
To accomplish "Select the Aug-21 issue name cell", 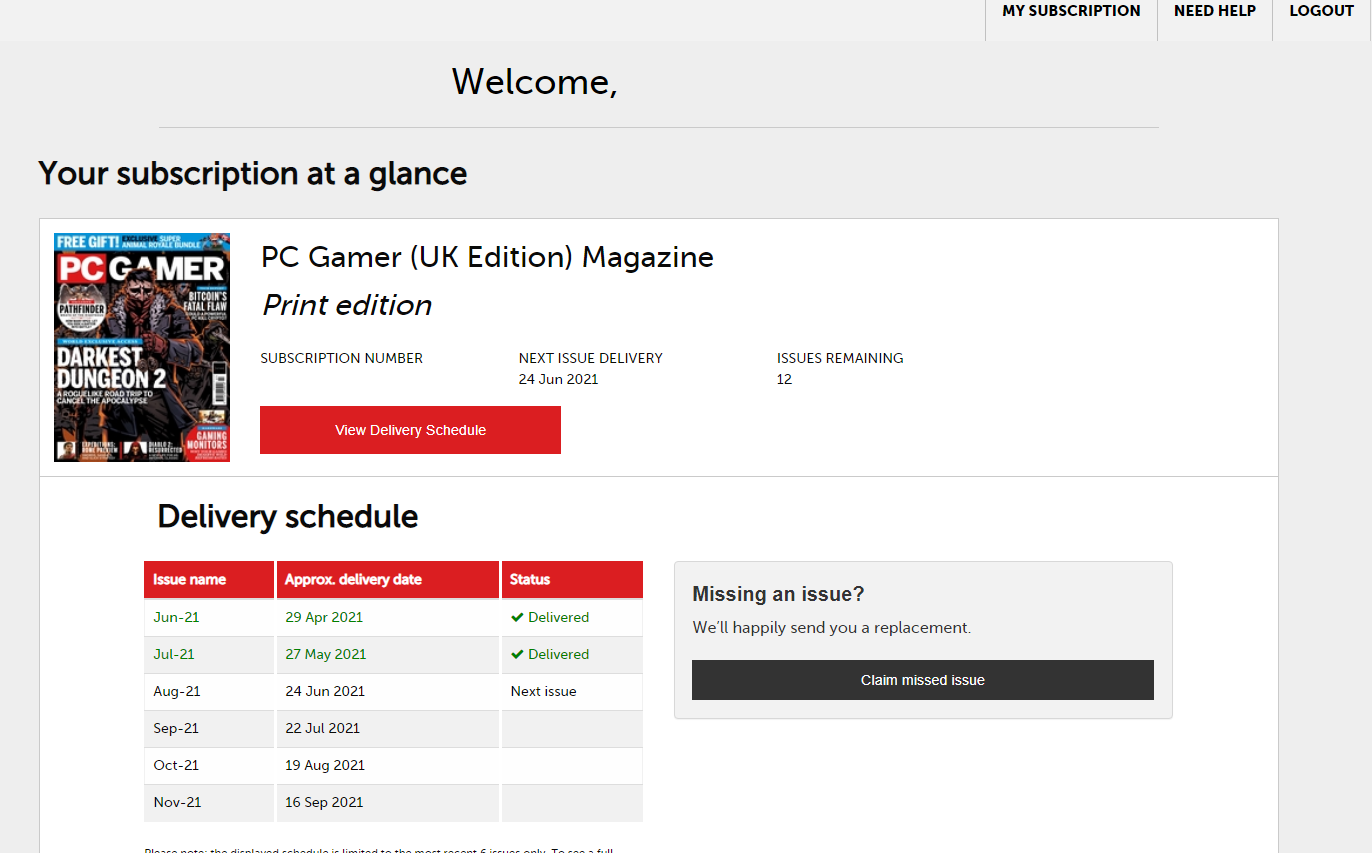I will (209, 691).
